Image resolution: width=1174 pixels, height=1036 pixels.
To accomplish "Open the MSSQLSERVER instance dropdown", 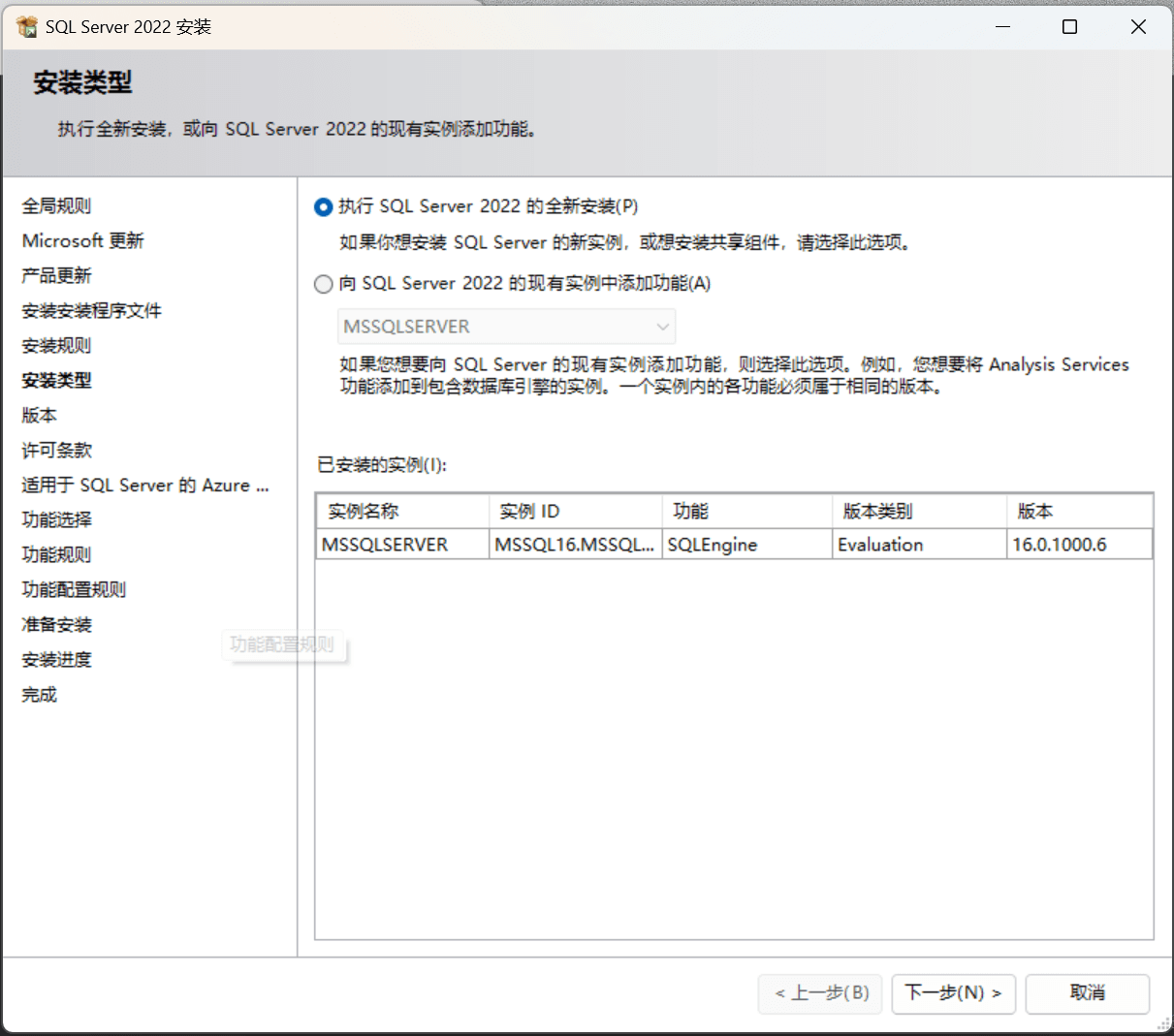I will (506, 327).
